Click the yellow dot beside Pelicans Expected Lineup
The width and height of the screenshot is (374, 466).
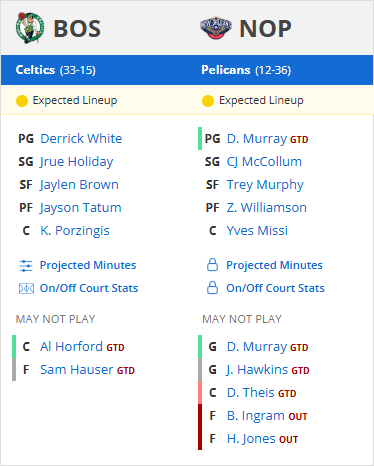[208, 101]
